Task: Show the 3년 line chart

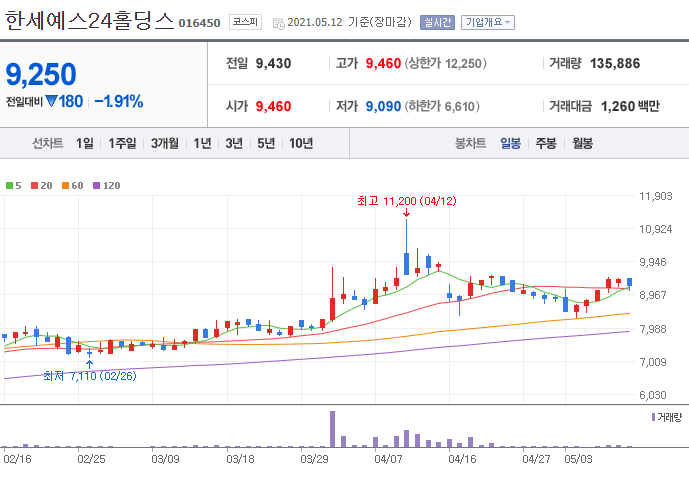Action: pyautogui.click(x=234, y=143)
